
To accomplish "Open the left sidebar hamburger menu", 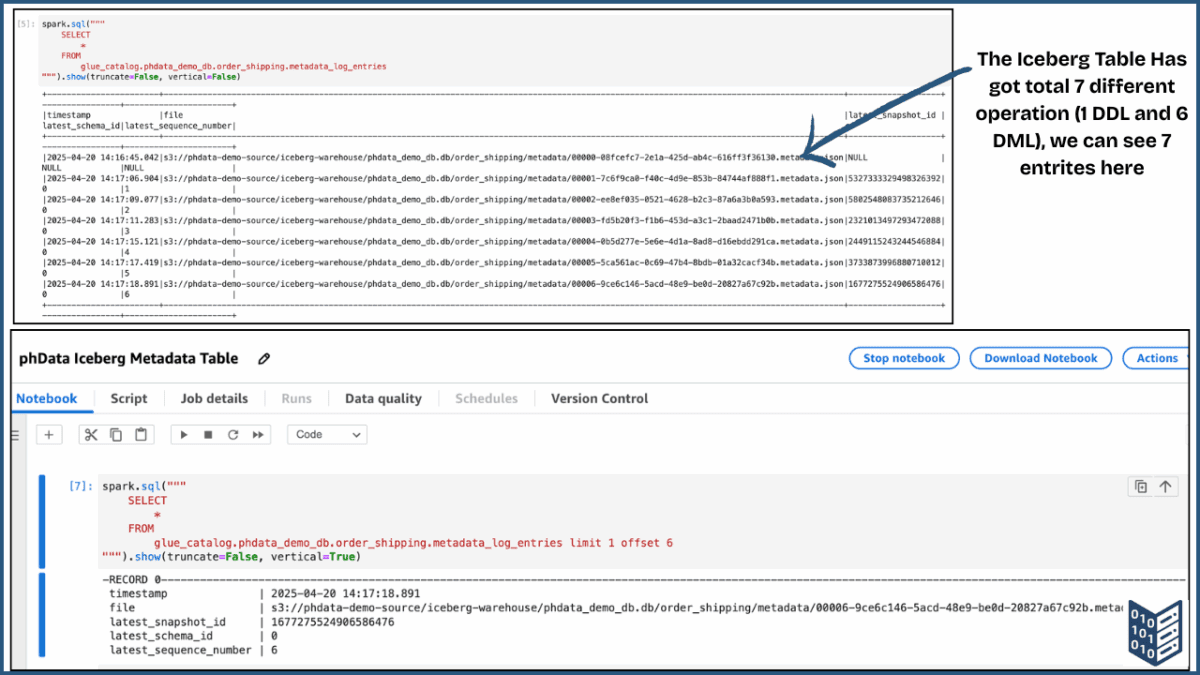I will point(16,434).
